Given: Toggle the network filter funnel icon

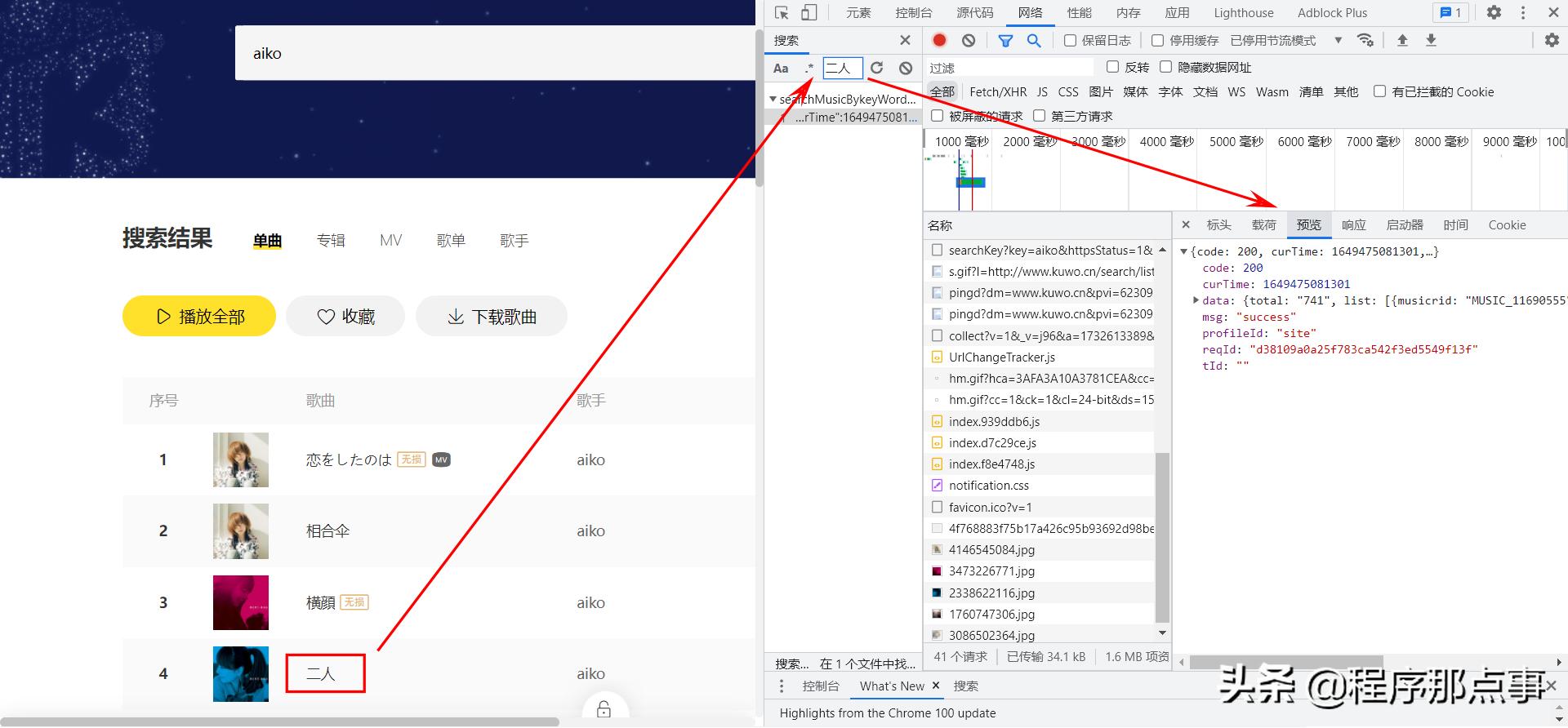Looking at the screenshot, I should (1005, 40).
